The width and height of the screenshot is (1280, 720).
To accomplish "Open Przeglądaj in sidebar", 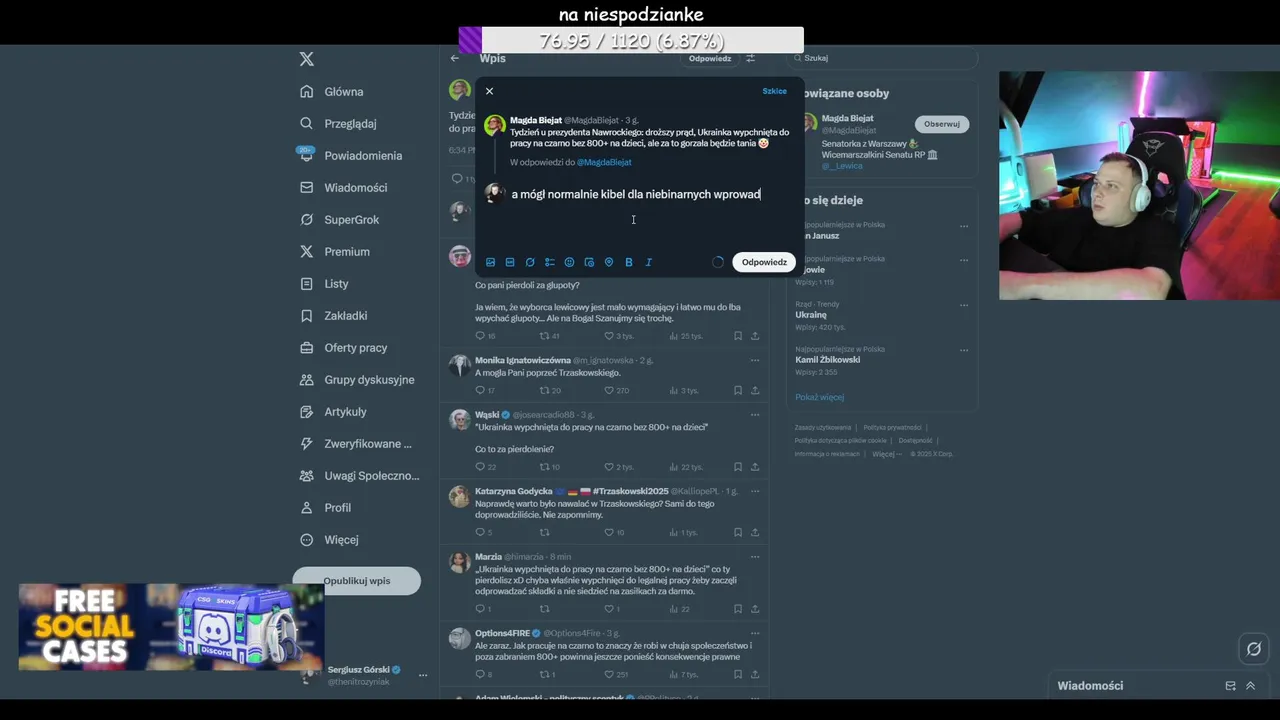I will [x=338, y=123].
